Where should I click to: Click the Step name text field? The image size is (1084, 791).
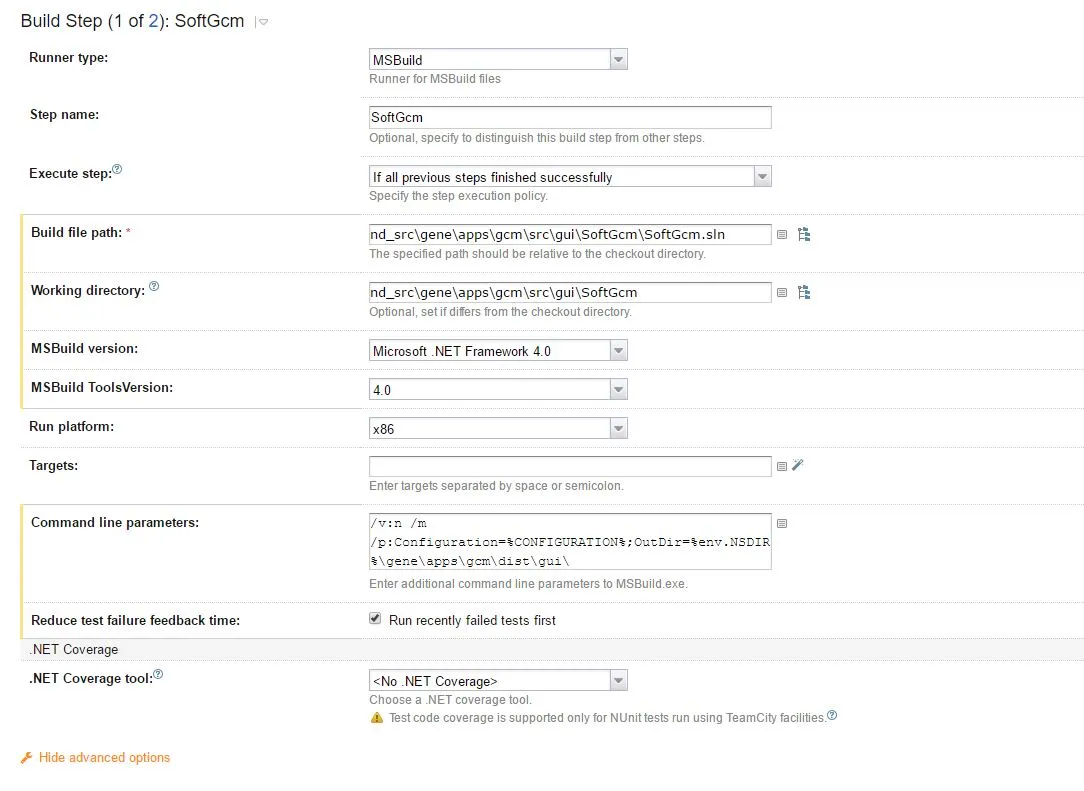click(x=570, y=118)
